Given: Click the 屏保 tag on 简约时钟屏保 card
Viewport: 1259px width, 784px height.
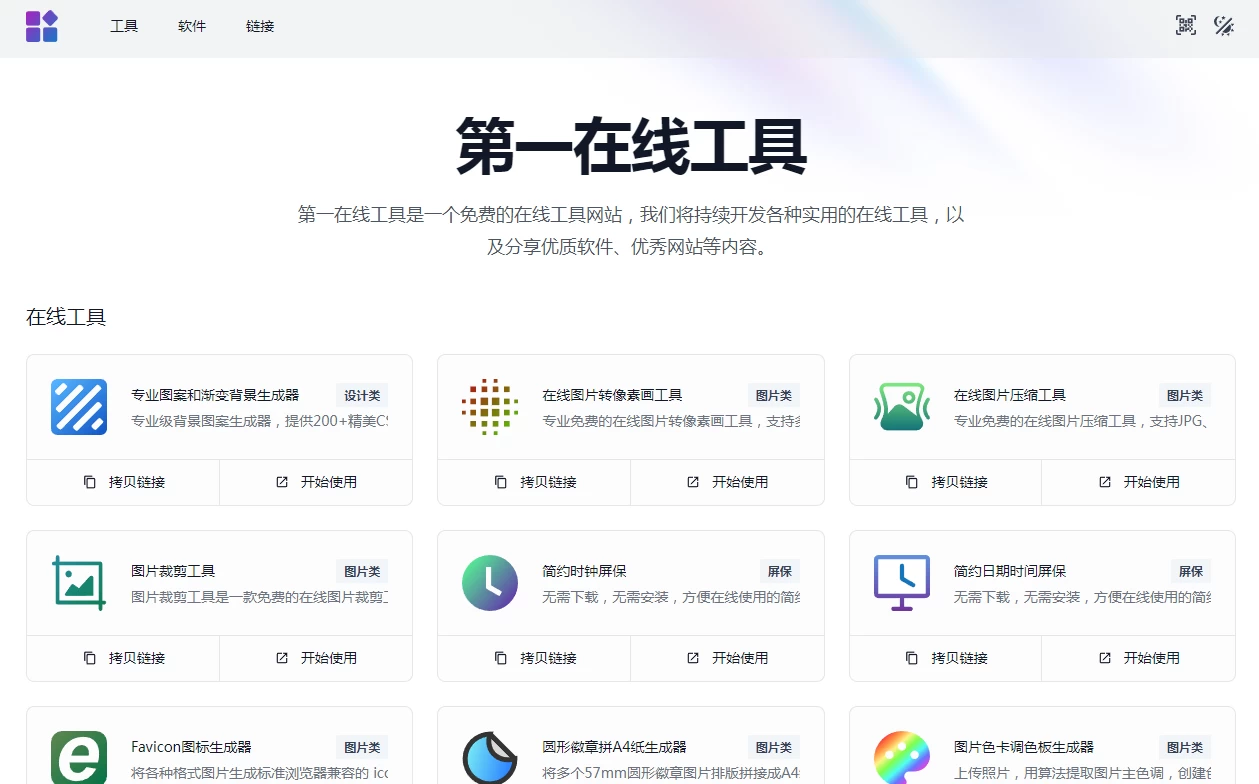Looking at the screenshot, I should [780, 571].
